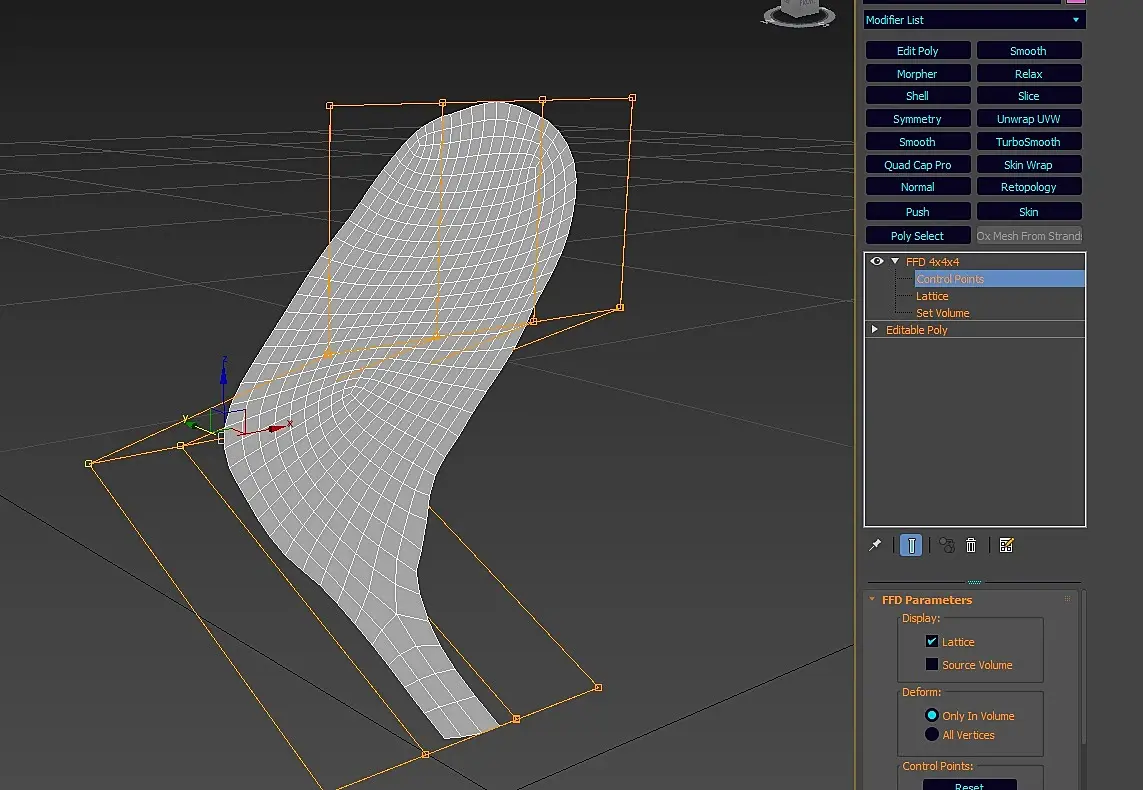Select the All Vertices radio option
Image resolution: width=1143 pixels, height=790 pixels.
(x=932, y=735)
